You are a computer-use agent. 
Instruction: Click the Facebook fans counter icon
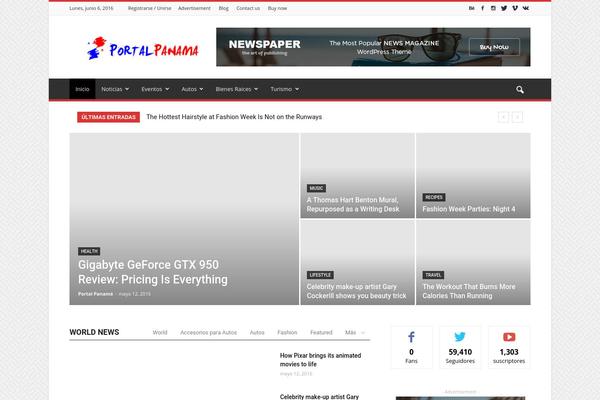click(411, 337)
